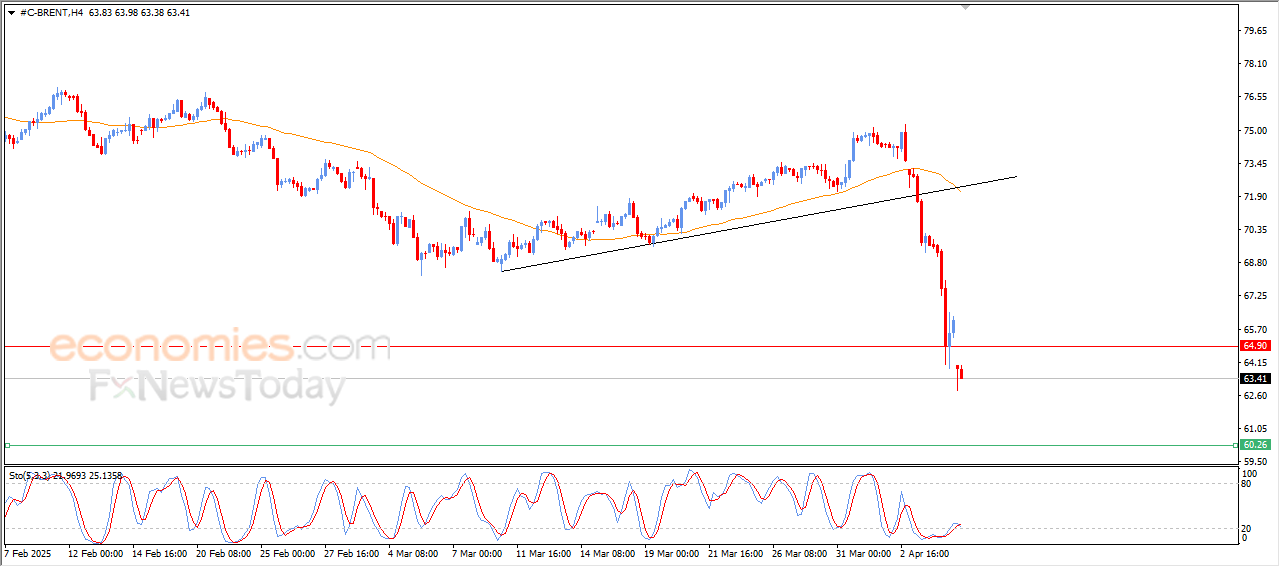Click the 70.35 price axis label
Image resolution: width=1280 pixels, height=567 pixels.
[x=1254, y=230]
